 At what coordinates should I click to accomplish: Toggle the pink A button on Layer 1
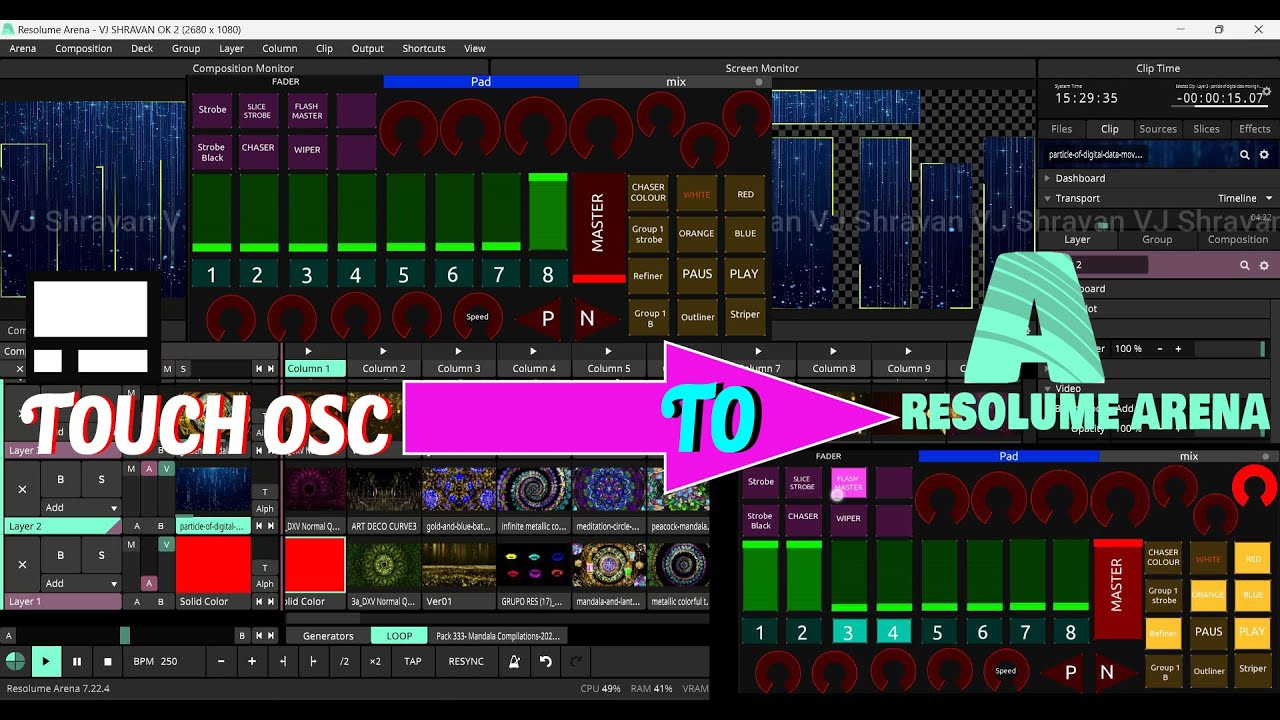(x=149, y=583)
